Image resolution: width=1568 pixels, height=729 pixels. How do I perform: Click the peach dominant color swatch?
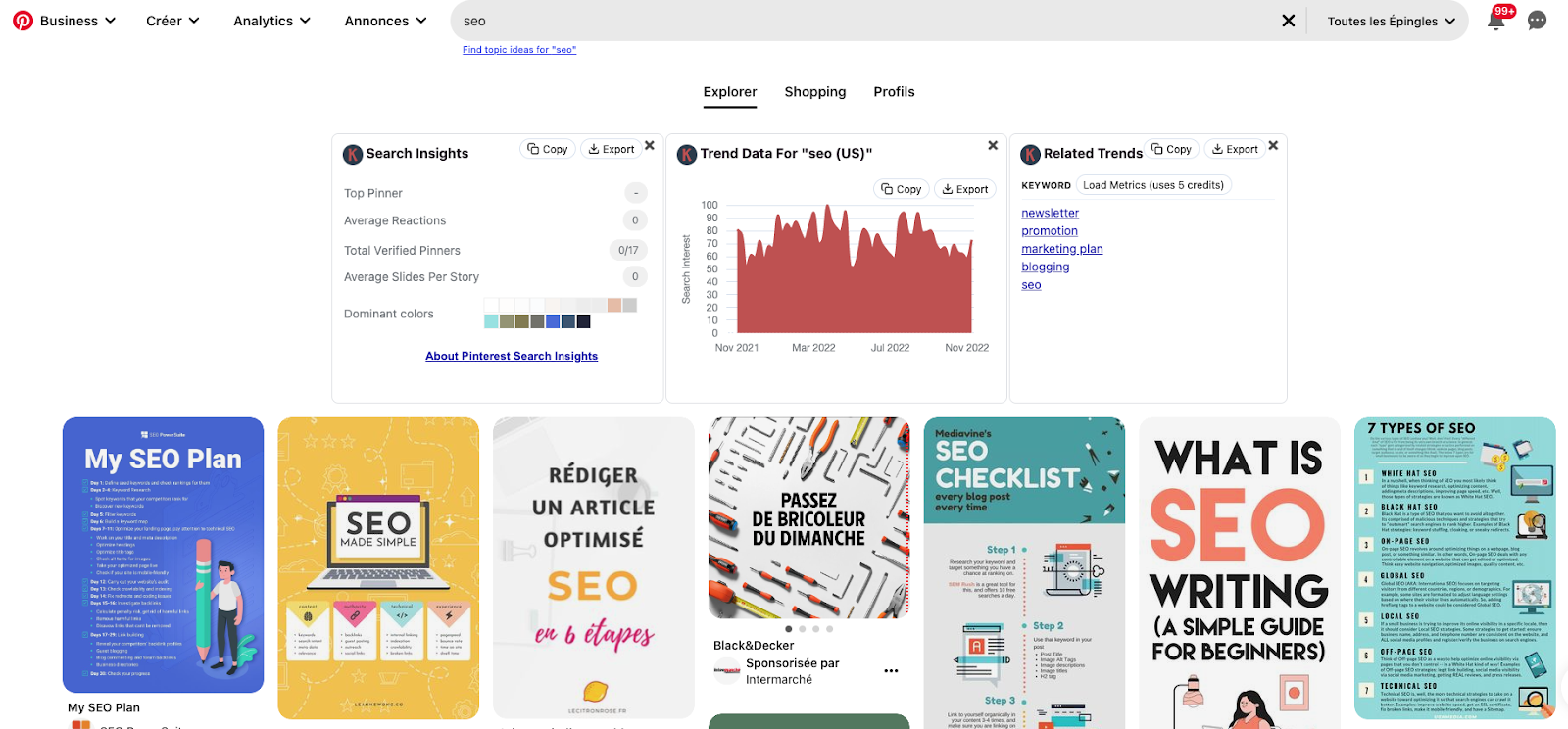(614, 305)
